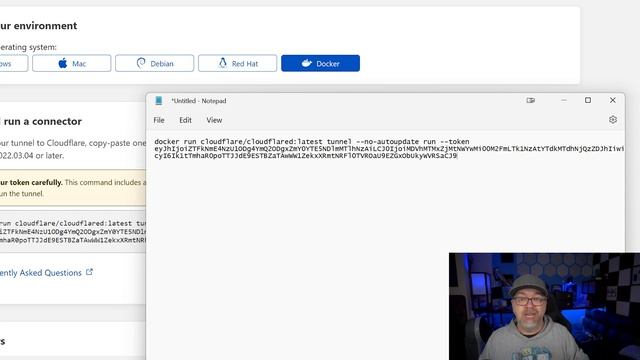
Task: Click the snap layout icon in Notepad title bar
Action: tap(531, 100)
